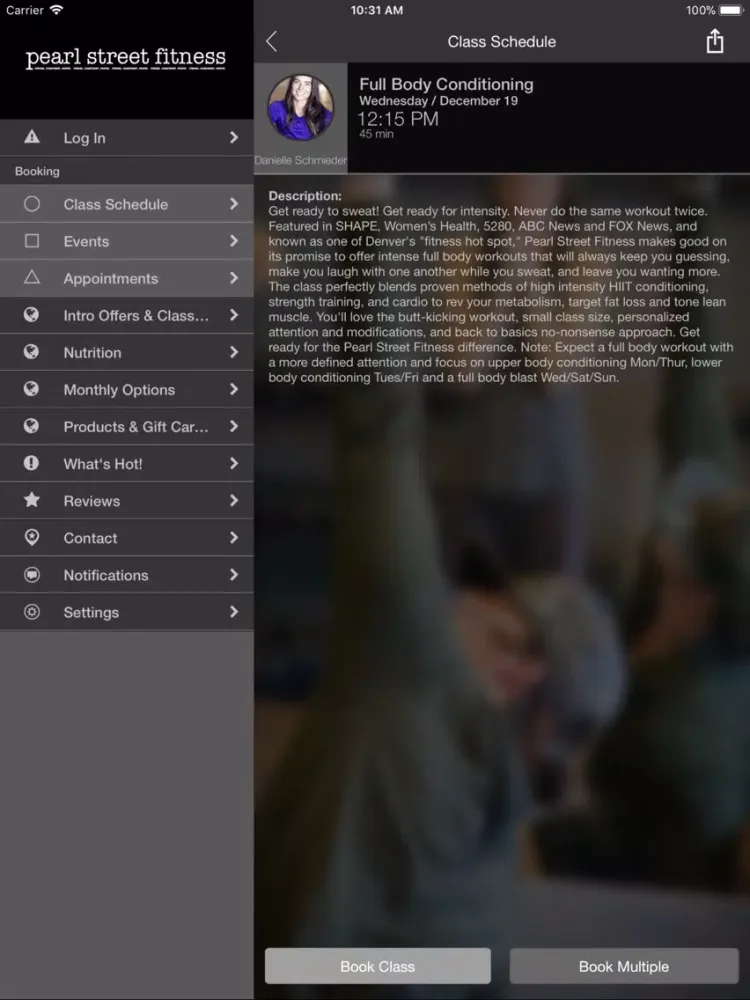750x1000 pixels.
Task: Tap Danielle Schmieder's instructor photo
Action: [300, 107]
